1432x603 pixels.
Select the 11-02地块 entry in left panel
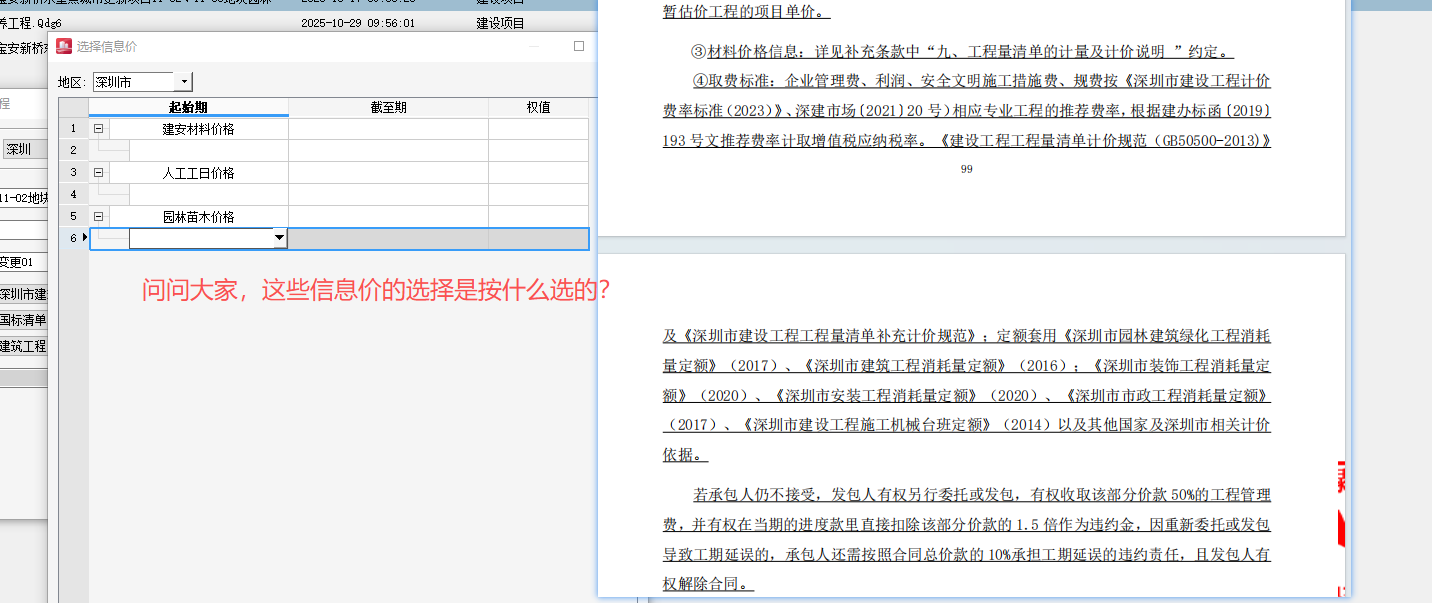[x=20, y=198]
